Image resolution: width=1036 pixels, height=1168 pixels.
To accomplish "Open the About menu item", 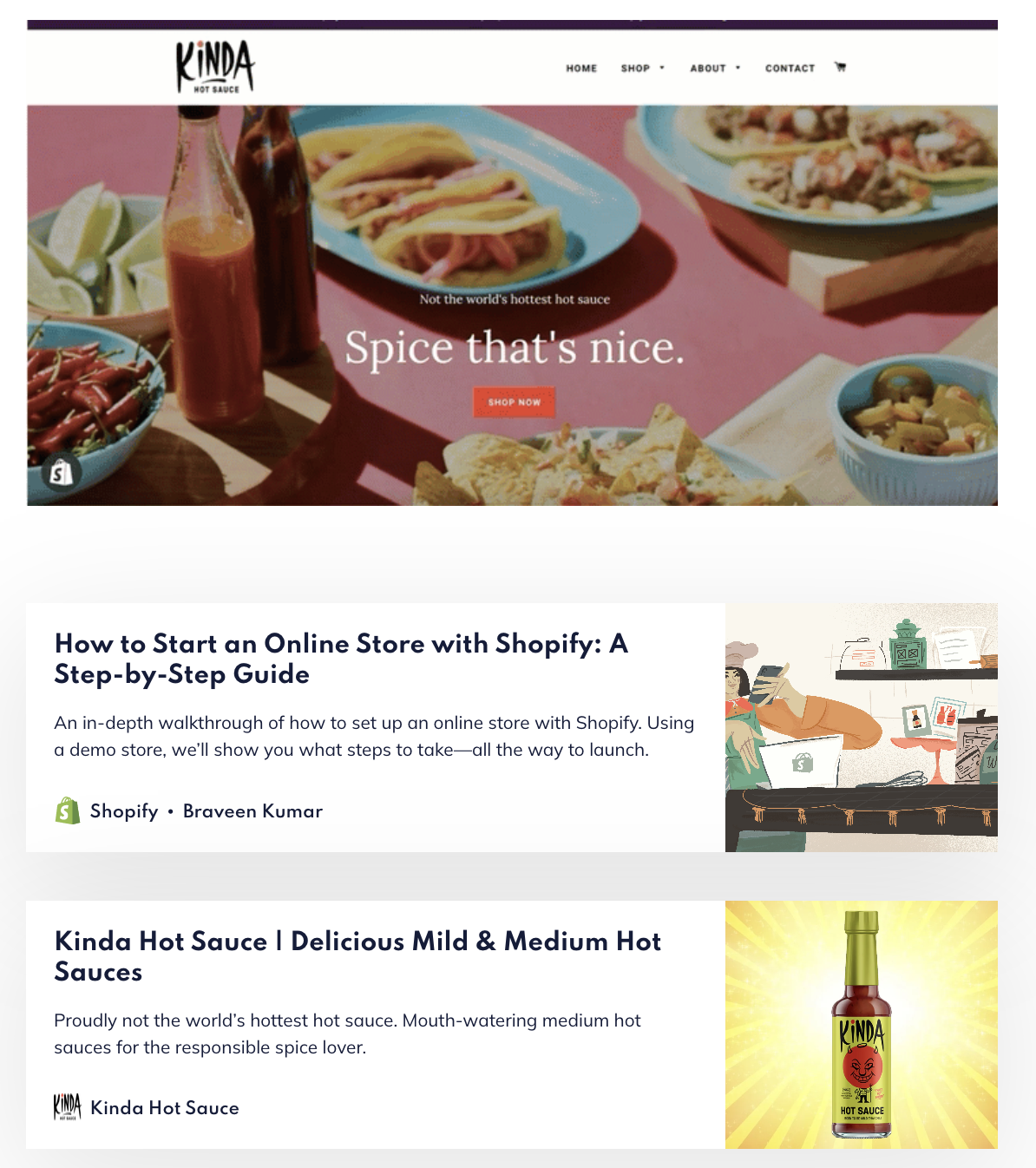I will (x=708, y=68).
